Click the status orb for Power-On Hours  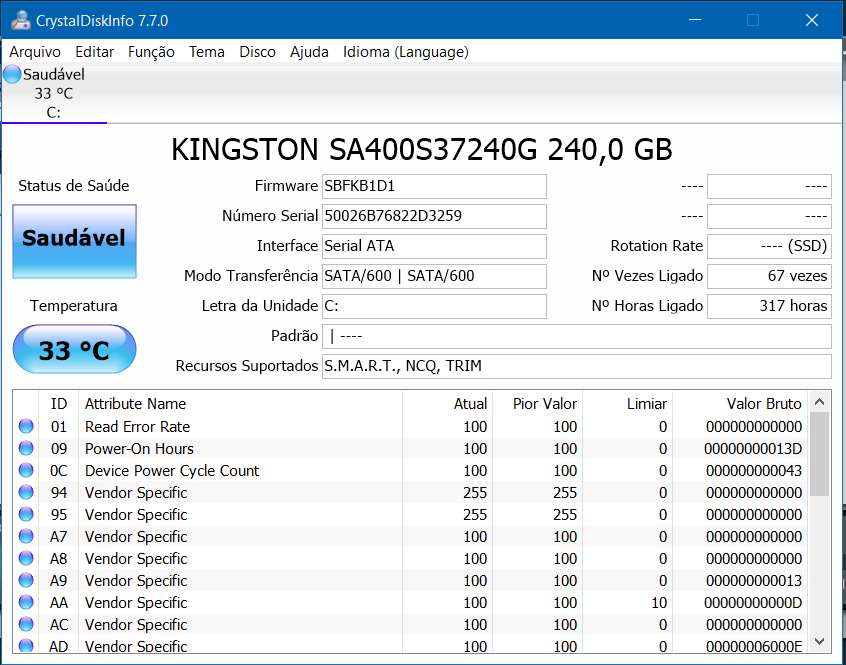26,448
